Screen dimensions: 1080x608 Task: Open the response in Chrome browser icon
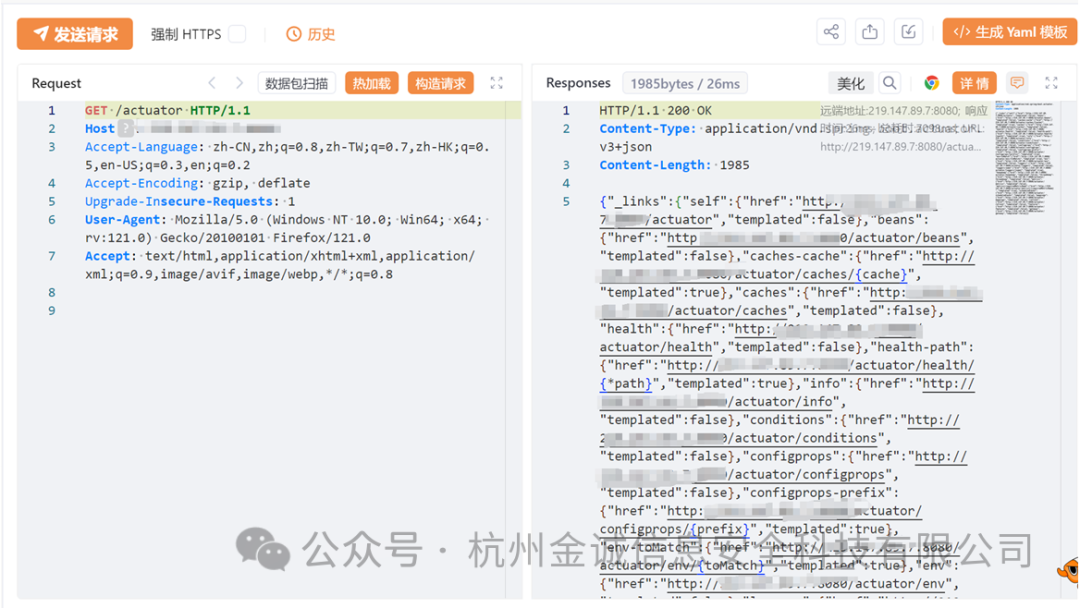tap(931, 83)
